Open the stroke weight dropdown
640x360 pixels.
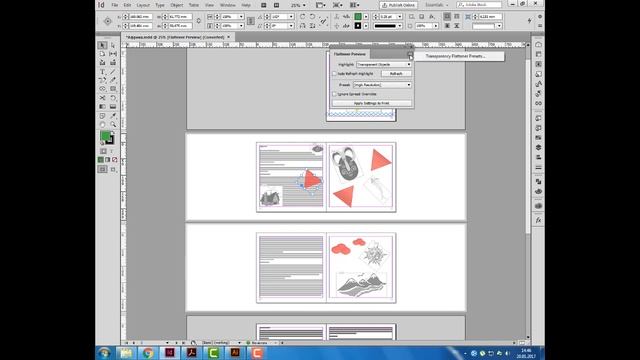400,17
